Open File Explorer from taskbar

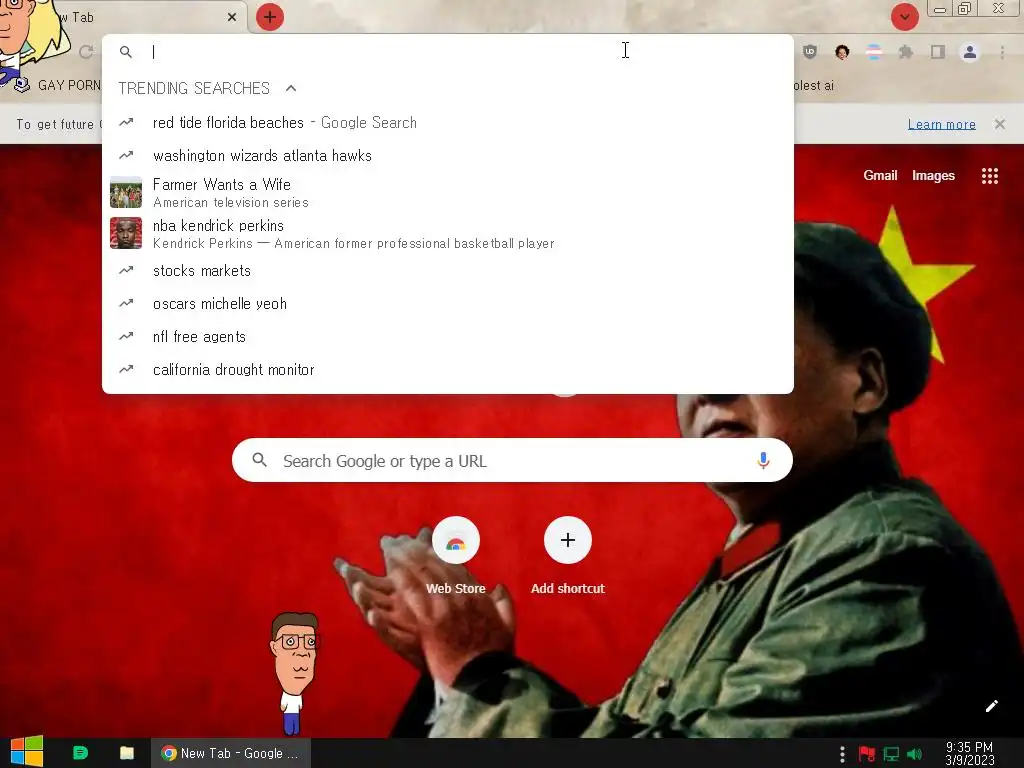[127, 752]
